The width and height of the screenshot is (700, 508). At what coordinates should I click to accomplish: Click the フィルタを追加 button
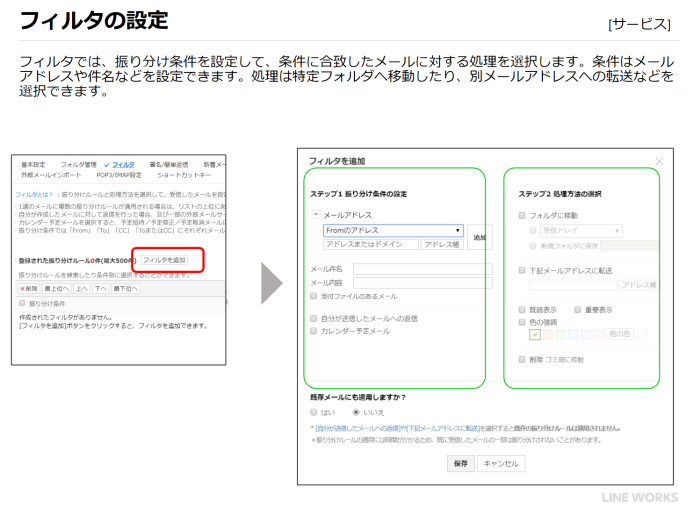pyautogui.click(x=164, y=260)
